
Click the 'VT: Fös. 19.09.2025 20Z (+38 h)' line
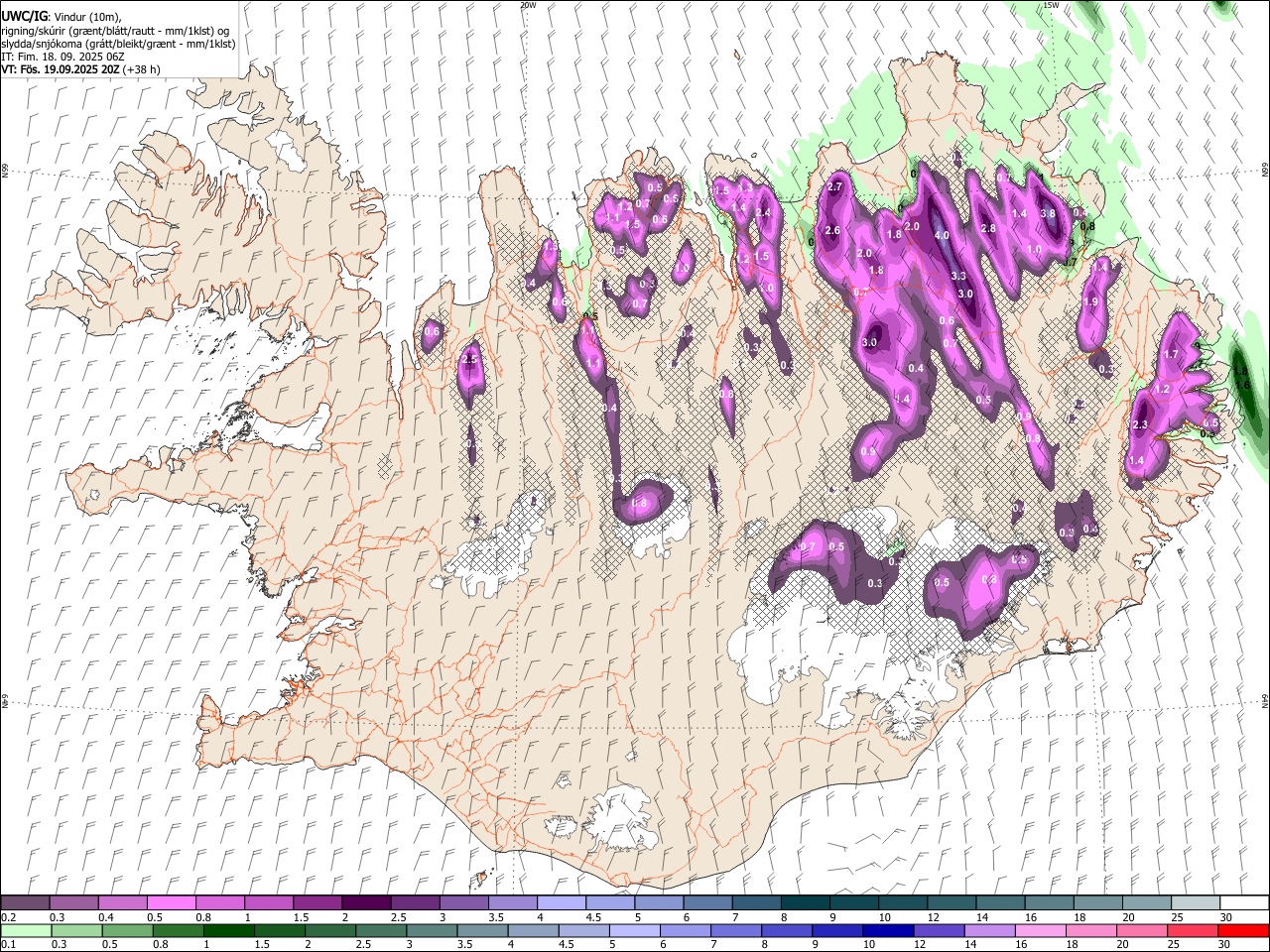click(80, 69)
